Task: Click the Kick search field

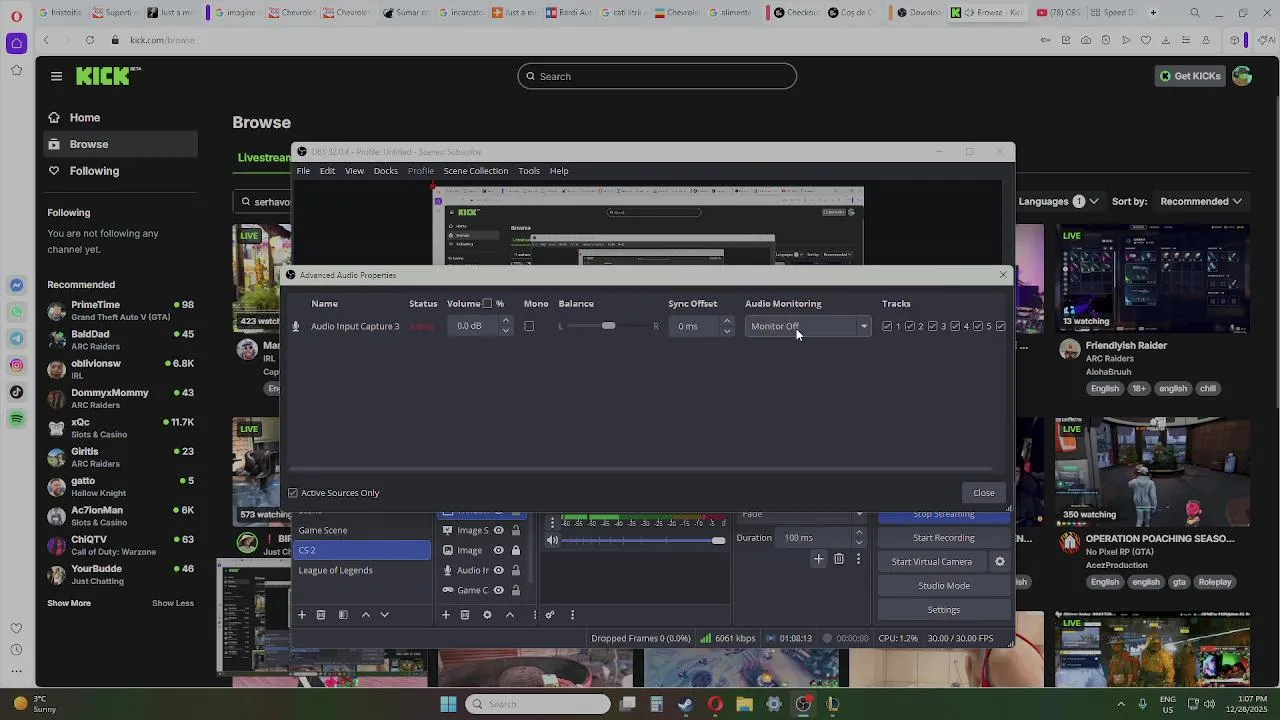Action: tap(657, 76)
